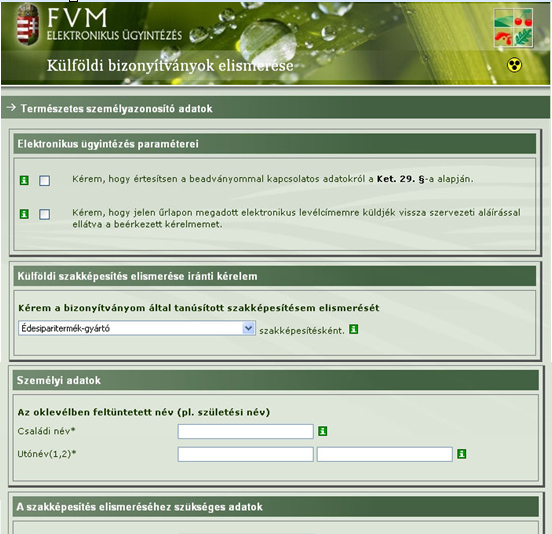This screenshot has width=552, height=534.
Task: Focus the first Utónév input field
Action: (x=245, y=454)
